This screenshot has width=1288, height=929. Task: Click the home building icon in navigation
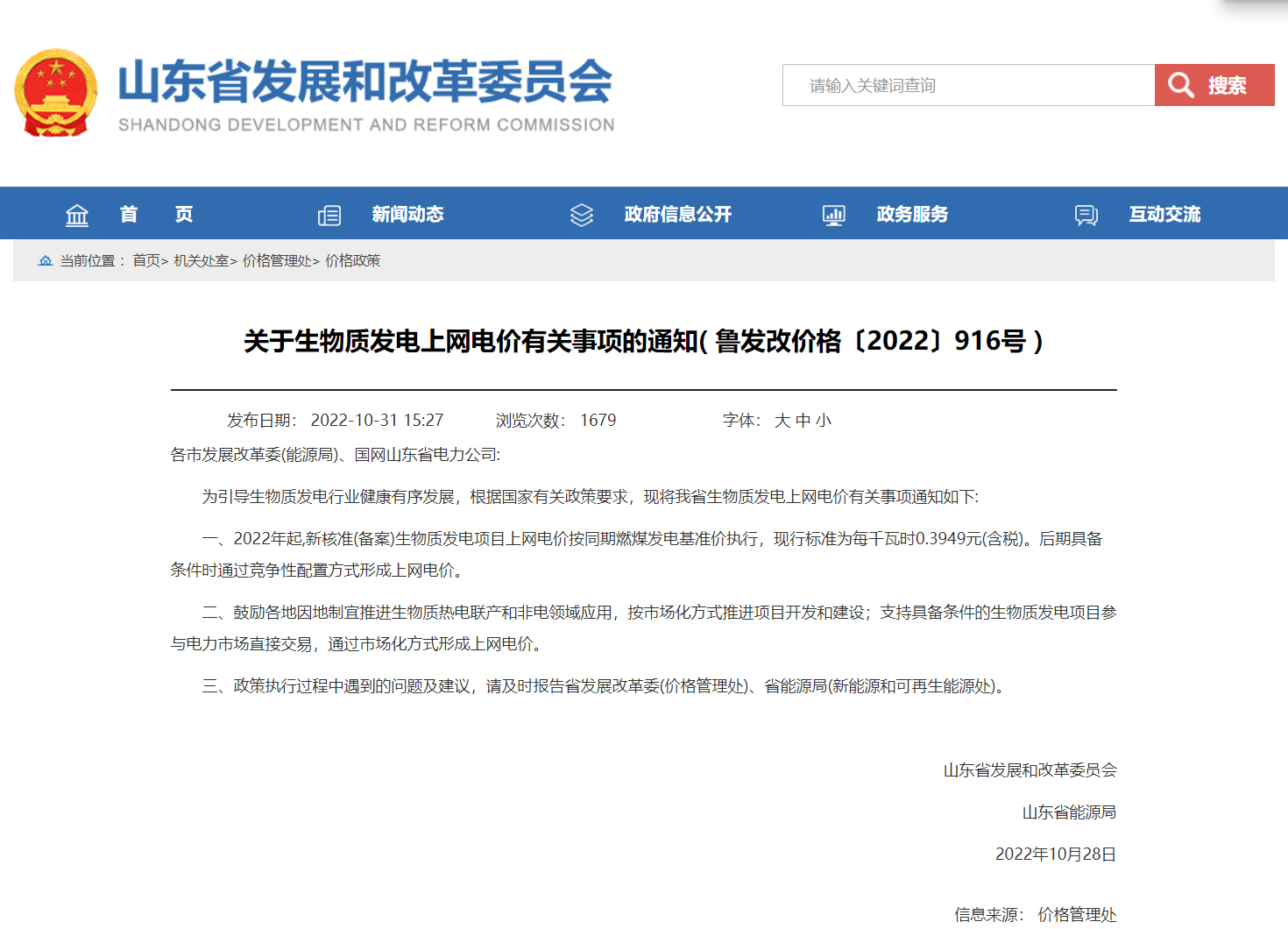coord(77,215)
